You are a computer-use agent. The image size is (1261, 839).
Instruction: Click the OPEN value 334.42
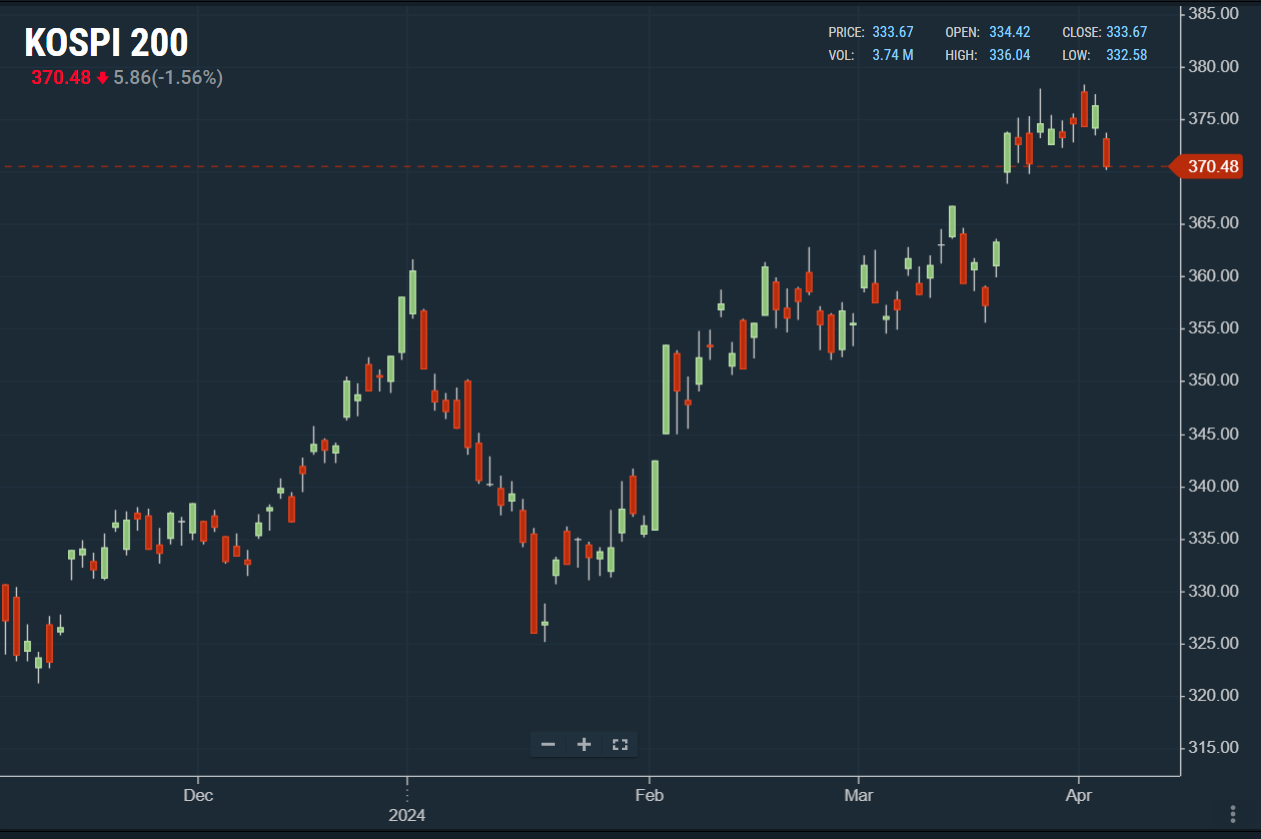pyautogui.click(x=1009, y=33)
